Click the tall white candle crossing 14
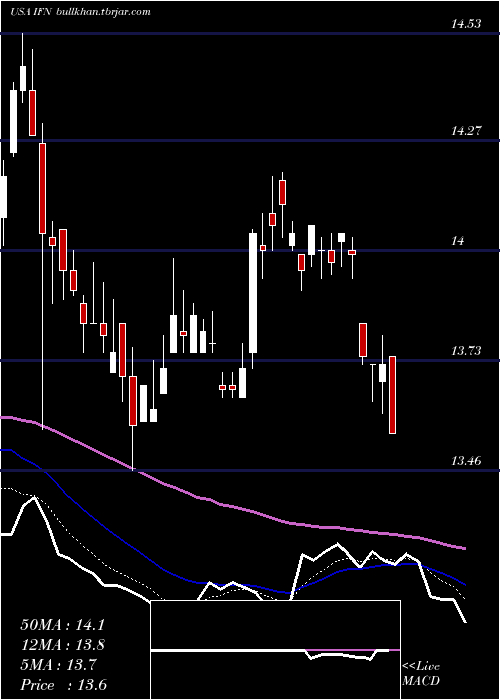This screenshot has height=700, width=500. pos(253,292)
